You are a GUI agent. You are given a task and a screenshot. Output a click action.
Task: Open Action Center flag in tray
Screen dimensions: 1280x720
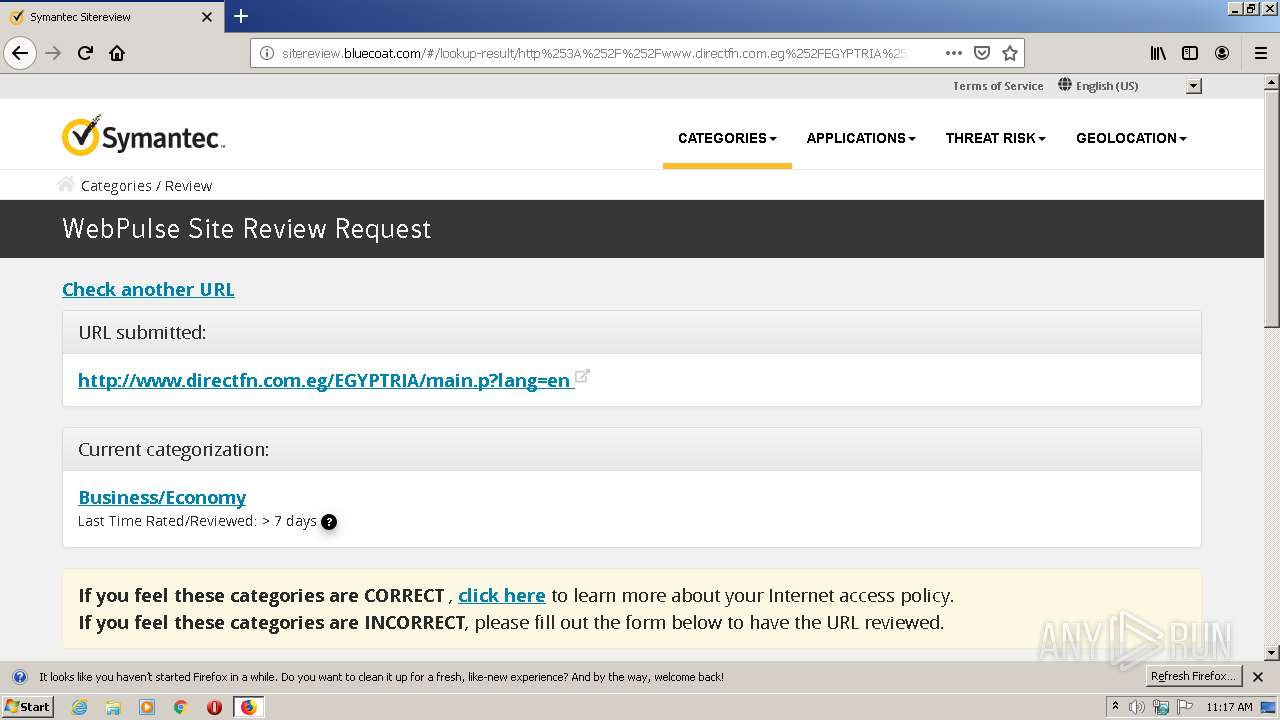pos(1186,707)
